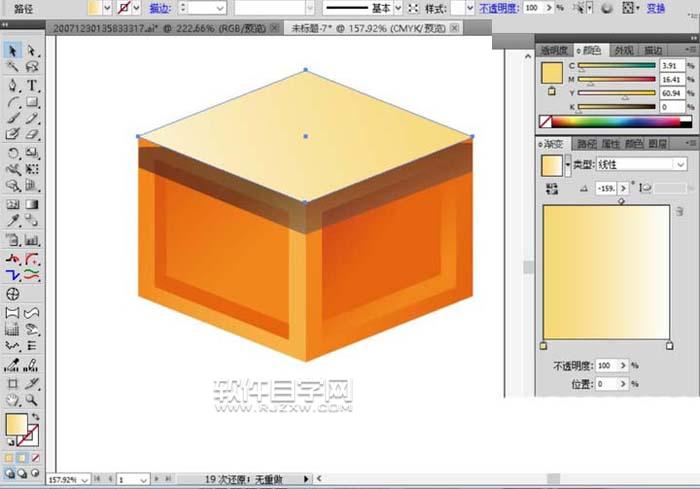Click the left gradient color stop
700x489 pixels.
[x=543, y=347]
